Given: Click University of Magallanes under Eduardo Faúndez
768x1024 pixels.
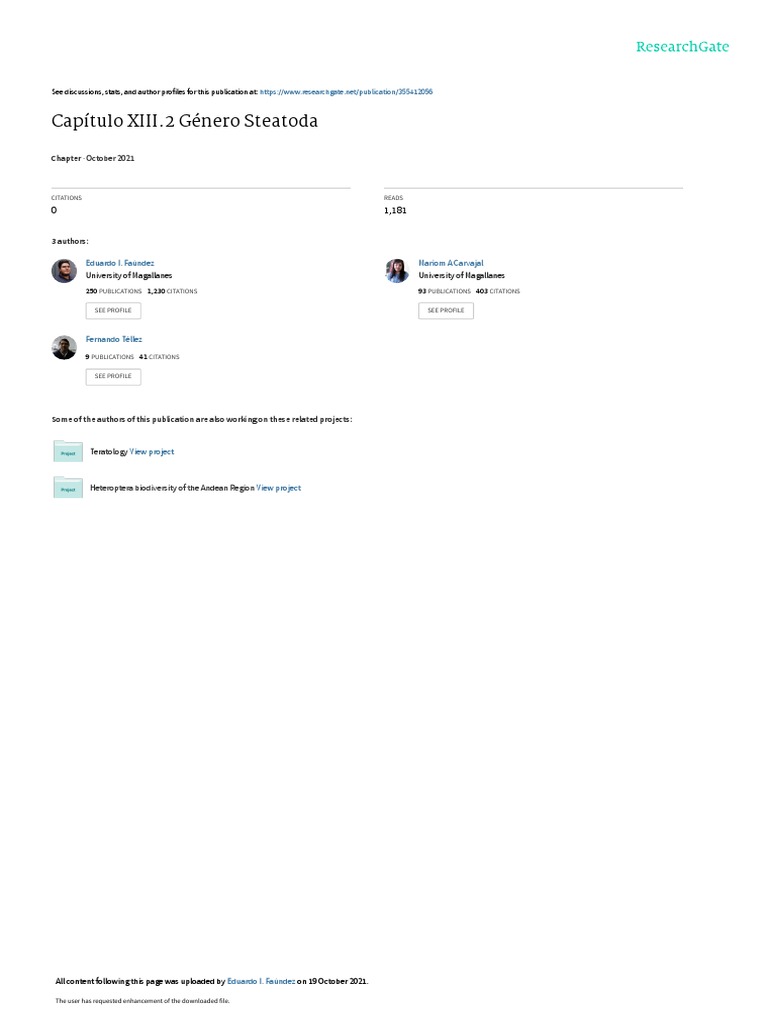Looking at the screenshot, I should pos(129,276).
